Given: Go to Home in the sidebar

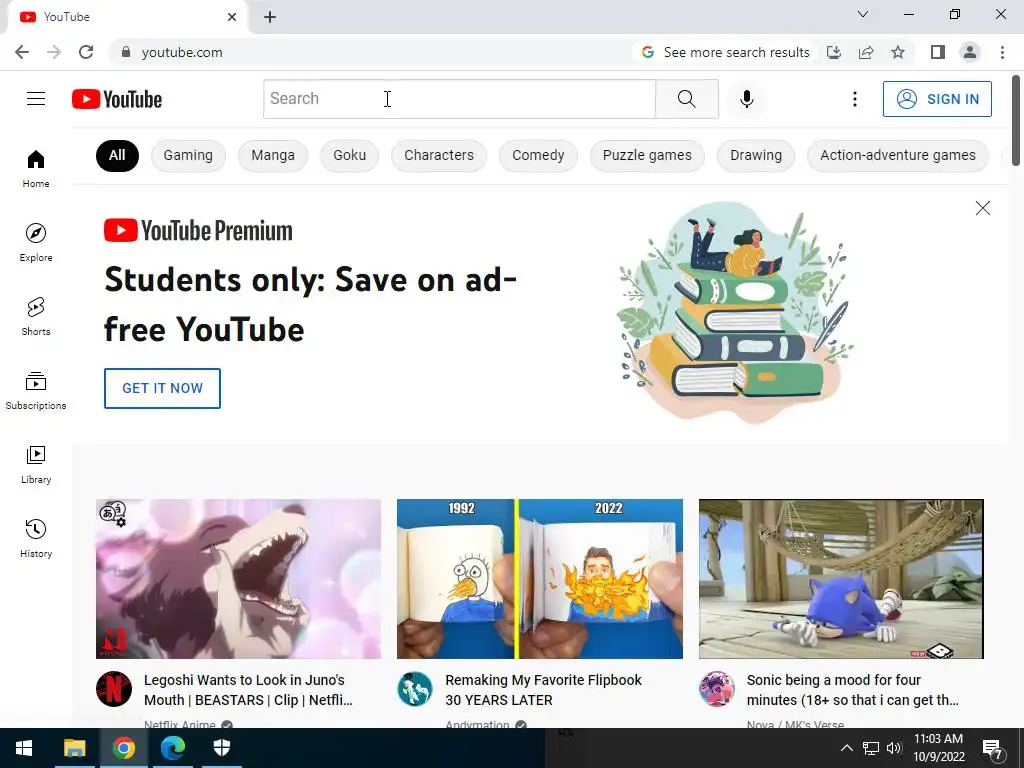Looking at the screenshot, I should (36, 168).
